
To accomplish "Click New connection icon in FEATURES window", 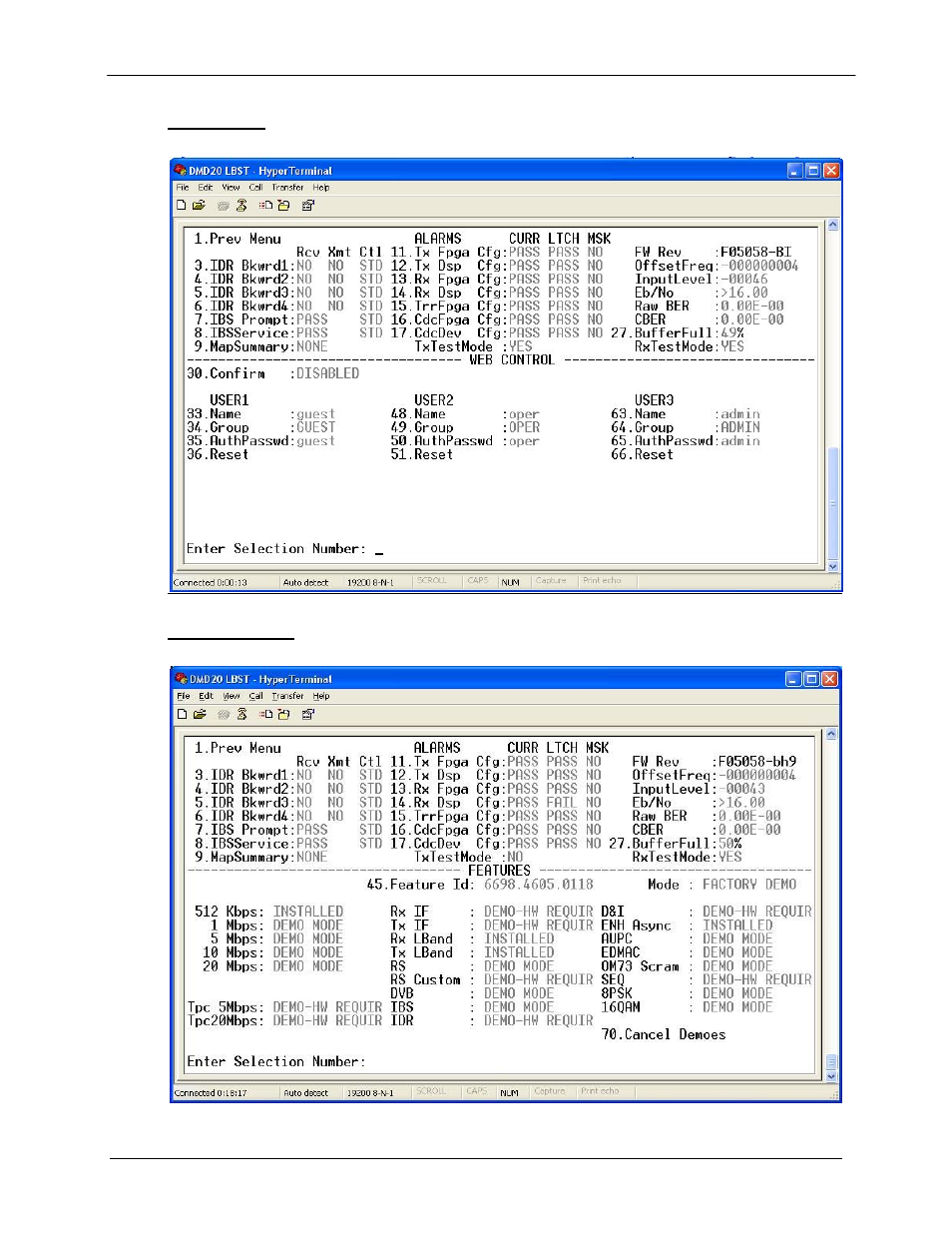I will tap(182, 715).
